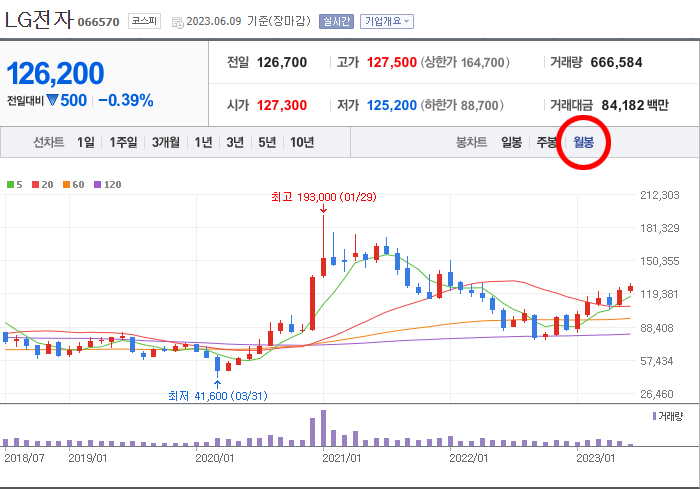
Task: Click the -0.39% change value
Action: pos(126,100)
